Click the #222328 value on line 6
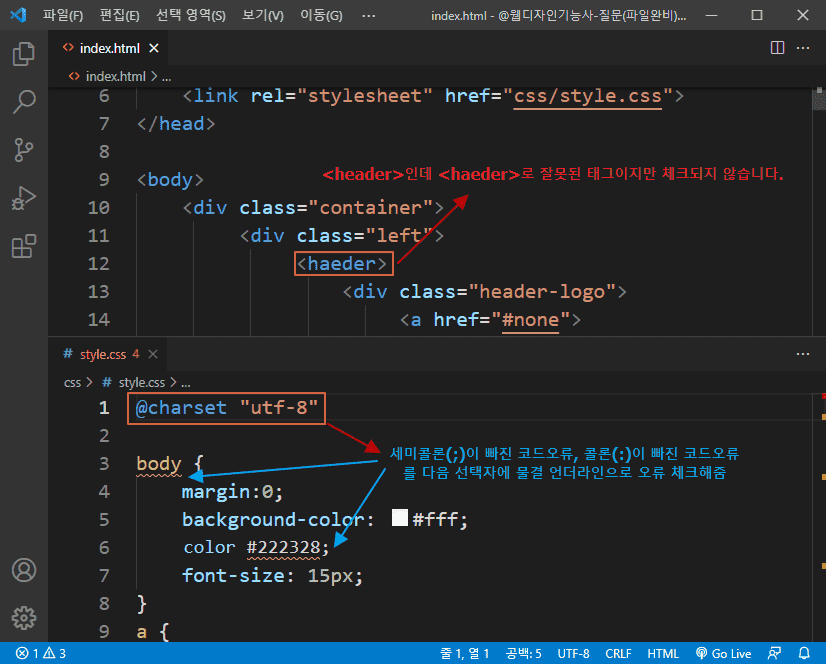The image size is (826, 664). [x=283, y=547]
